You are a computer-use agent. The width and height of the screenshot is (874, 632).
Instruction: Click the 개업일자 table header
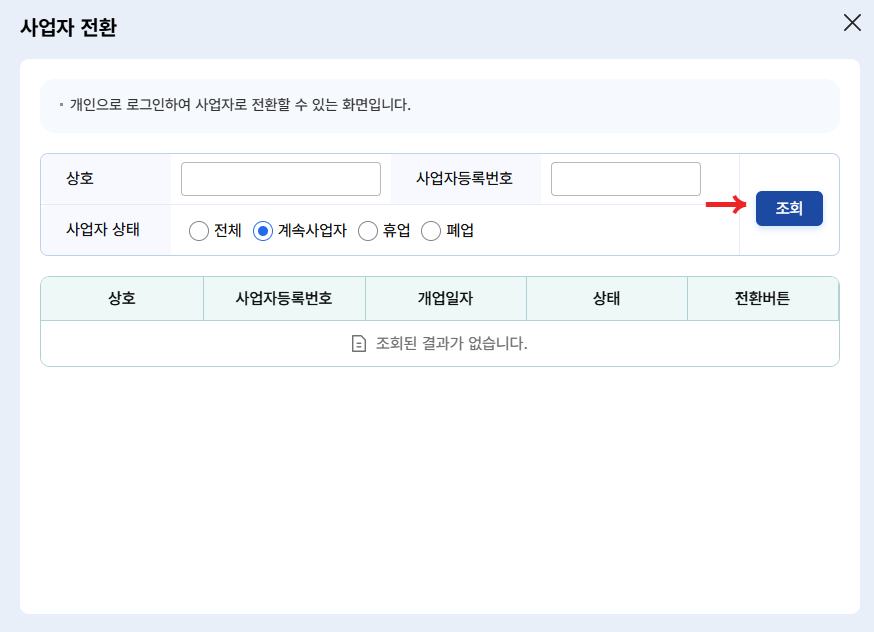click(x=446, y=298)
